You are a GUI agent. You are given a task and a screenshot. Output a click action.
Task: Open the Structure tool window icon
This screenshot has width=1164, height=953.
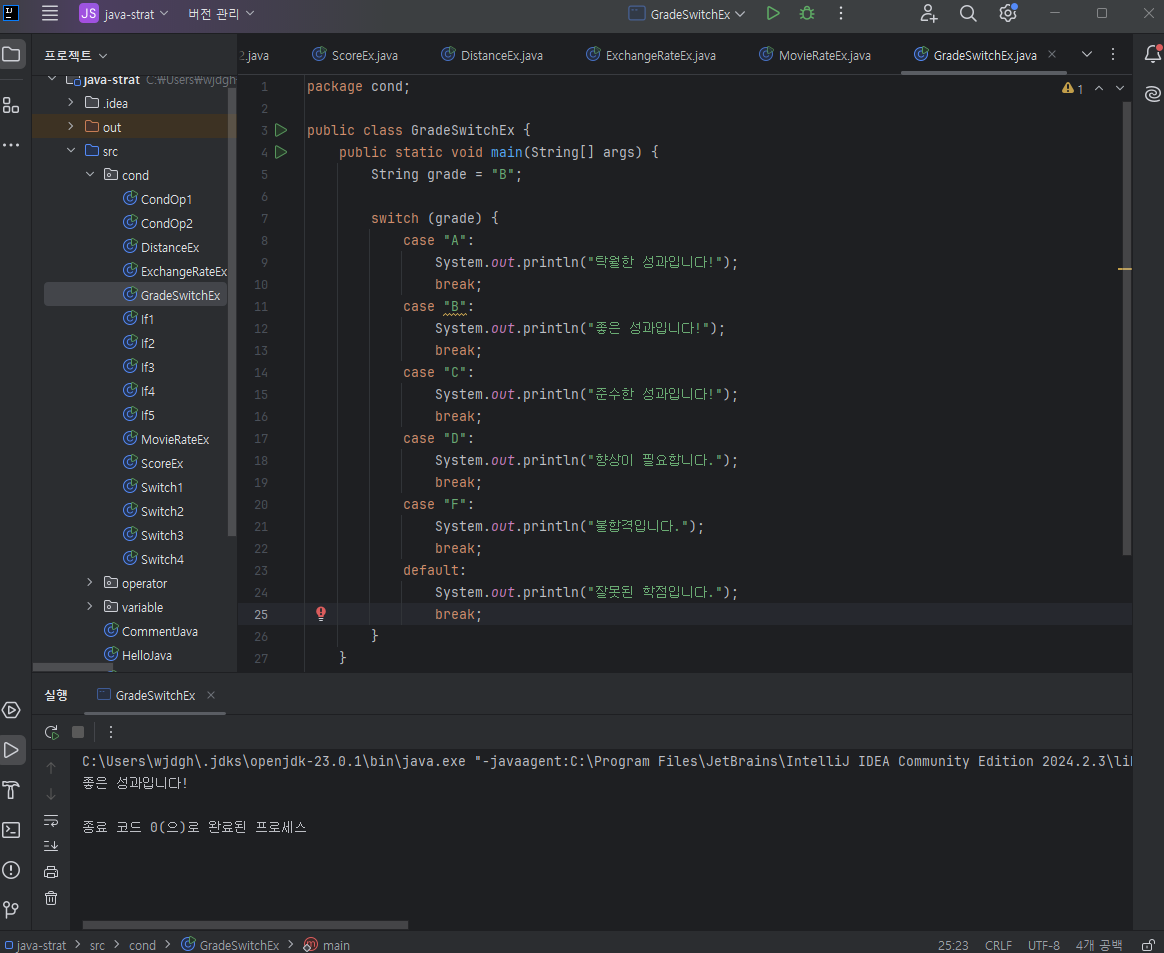[x=11, y=105]
